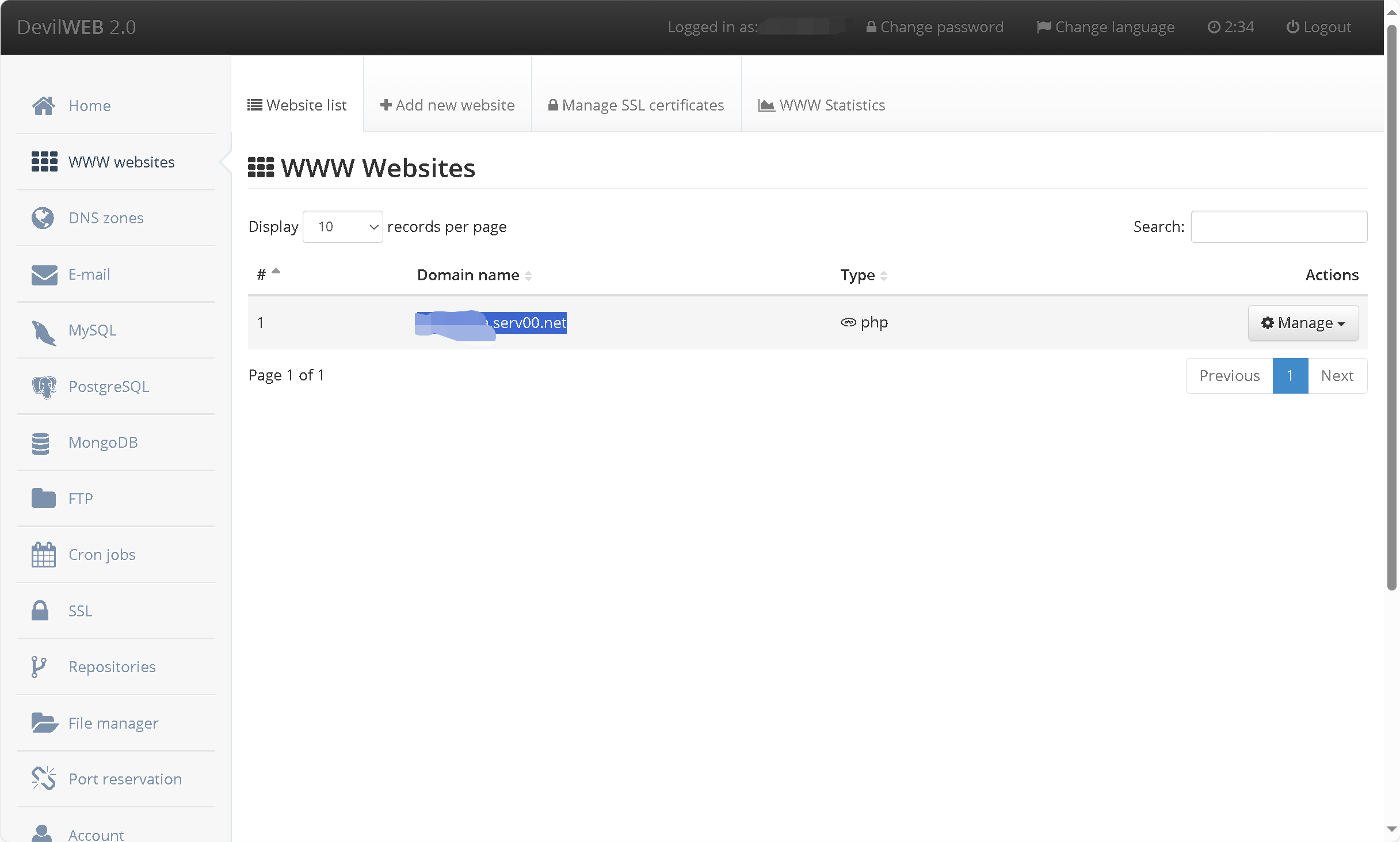Click into the Search input field

click(1279, 227)
